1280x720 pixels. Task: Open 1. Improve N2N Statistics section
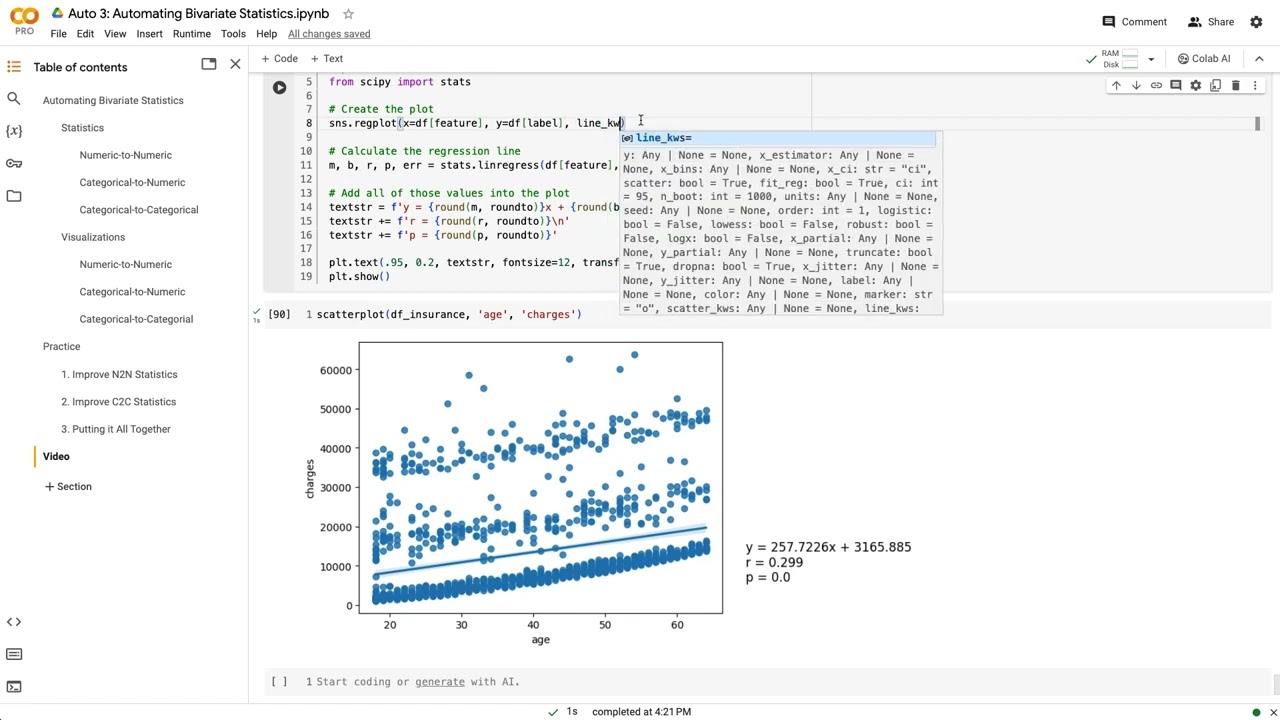coord(119,374)
